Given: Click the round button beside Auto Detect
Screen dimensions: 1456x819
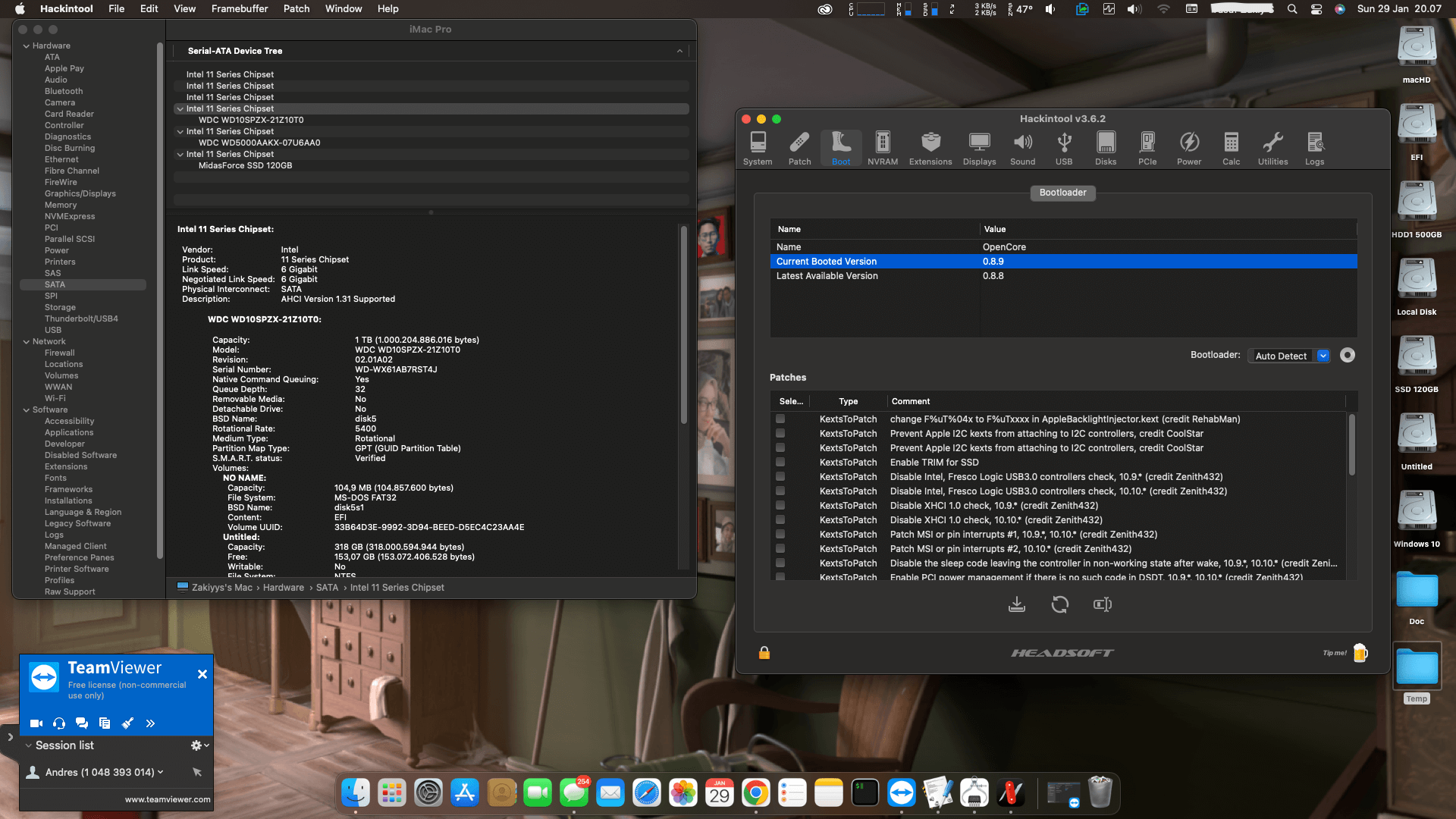Looking at the screenshot, I should (1348, 355).
